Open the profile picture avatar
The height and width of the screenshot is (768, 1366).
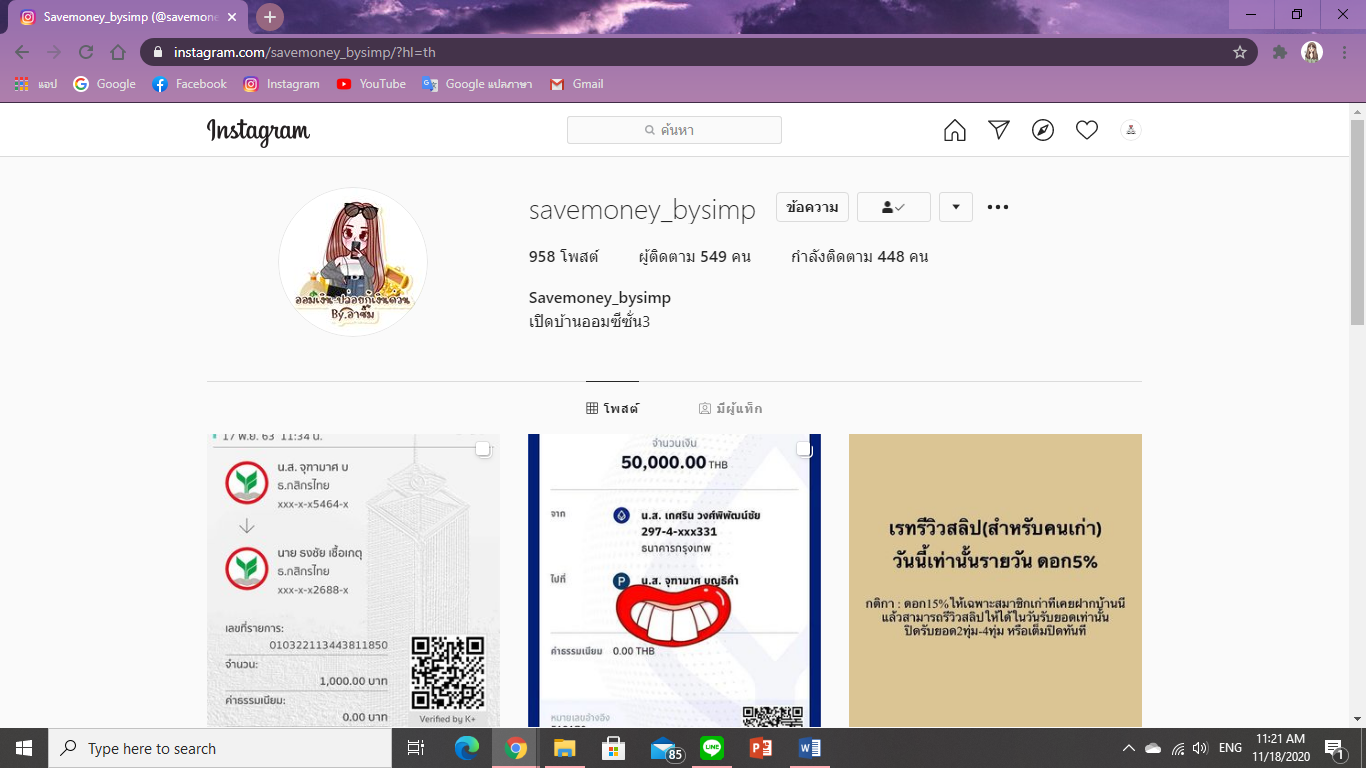tap(353, 262)
